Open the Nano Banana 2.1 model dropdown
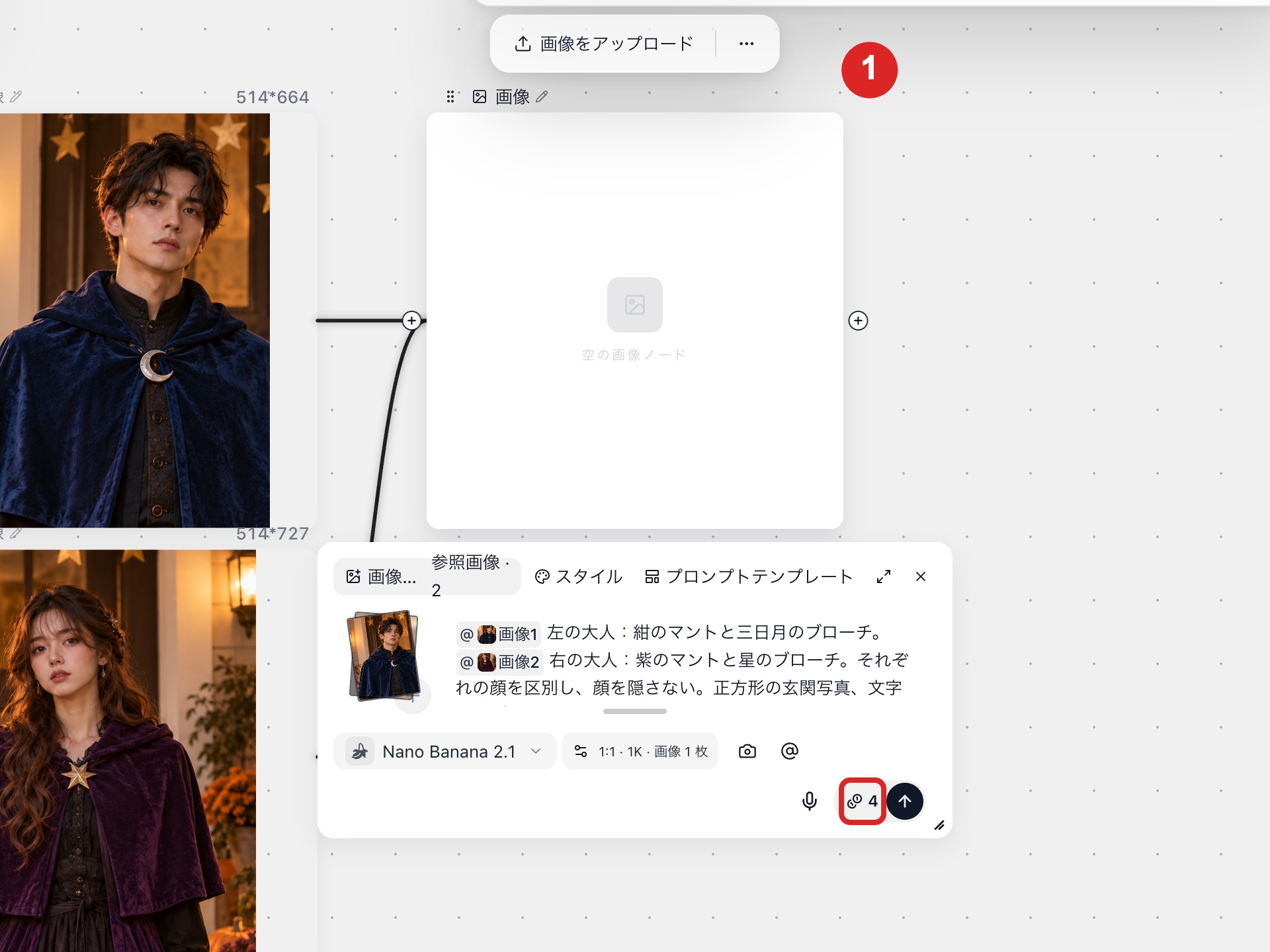This screenshot has height=952, width=1270. (444, 751)
